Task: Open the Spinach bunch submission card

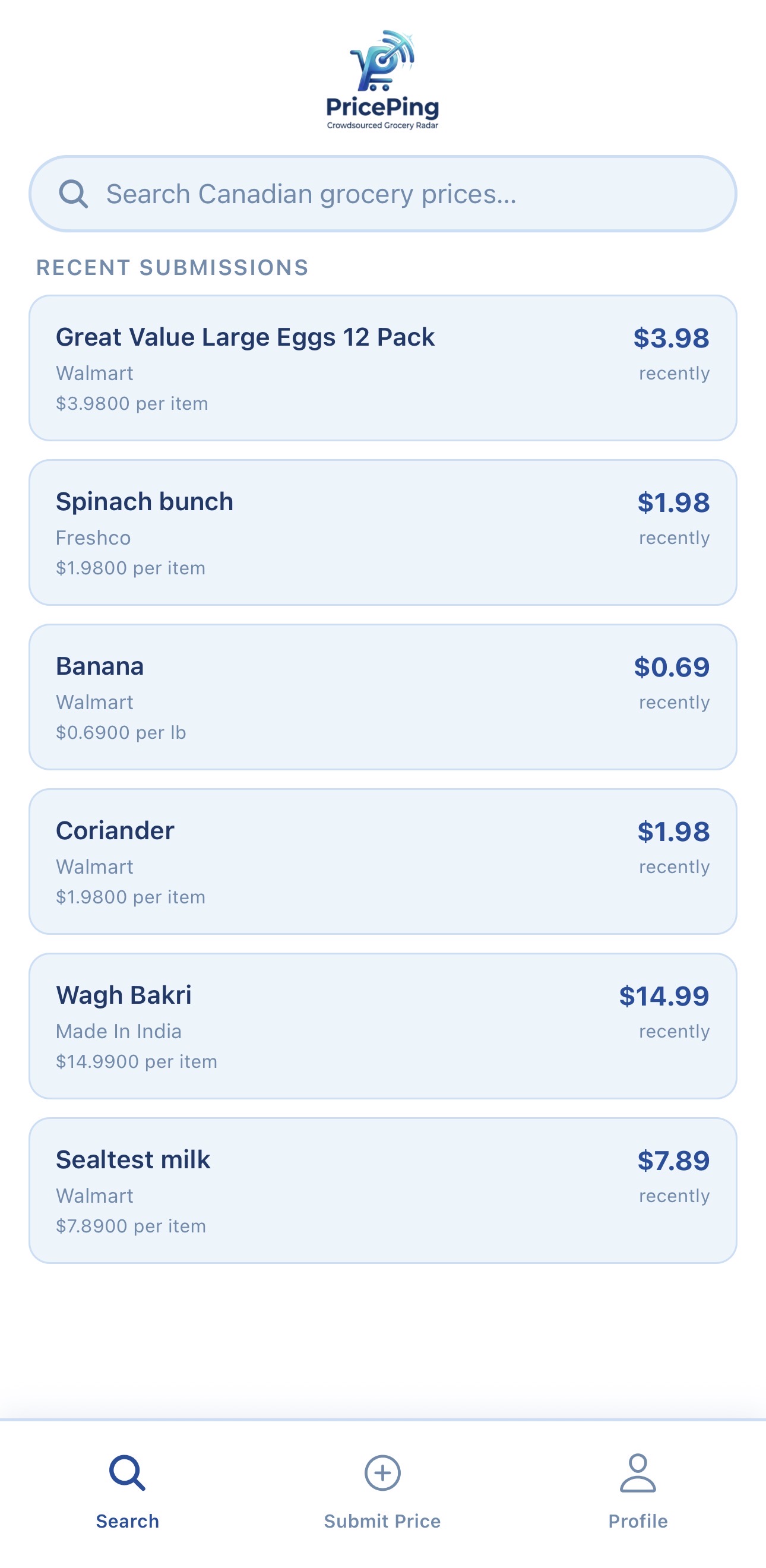Action: tap(382, 533)
